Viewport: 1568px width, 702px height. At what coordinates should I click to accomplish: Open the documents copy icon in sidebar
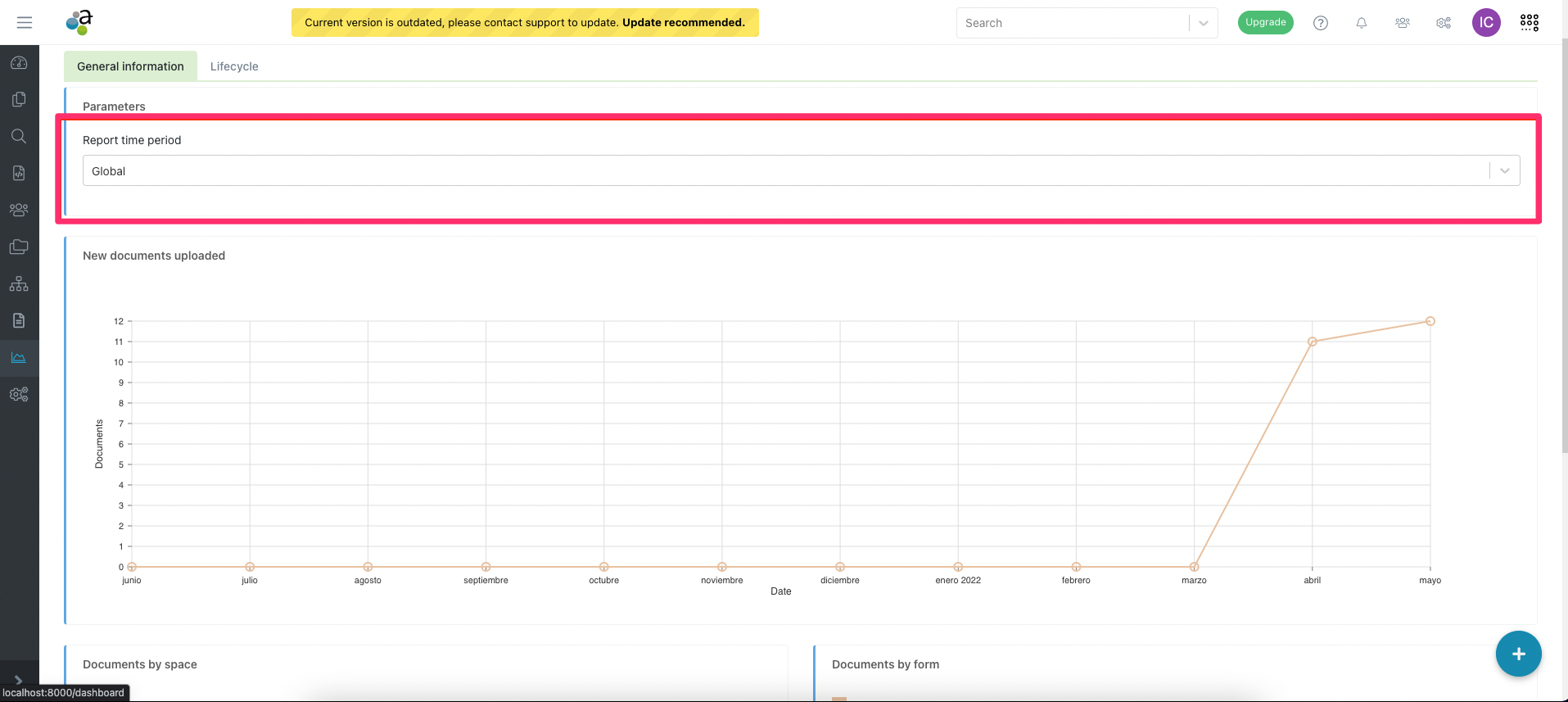coord(19,99)
